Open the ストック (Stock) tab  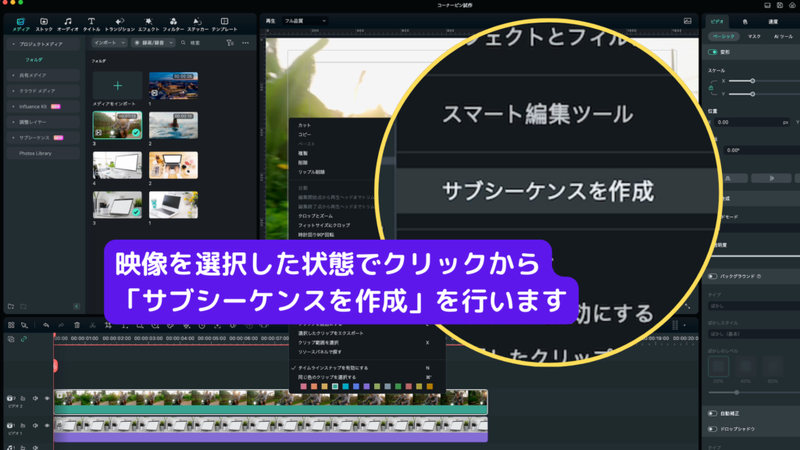pos(44,24)
